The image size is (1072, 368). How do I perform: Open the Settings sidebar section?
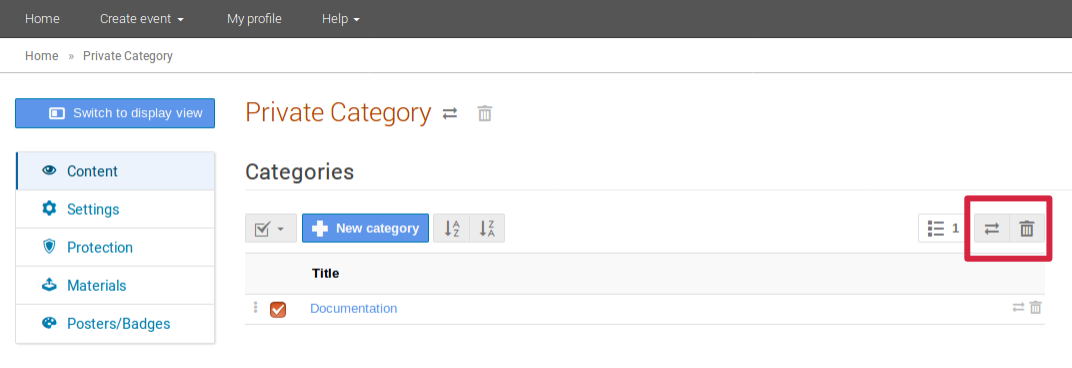[115, 209]
